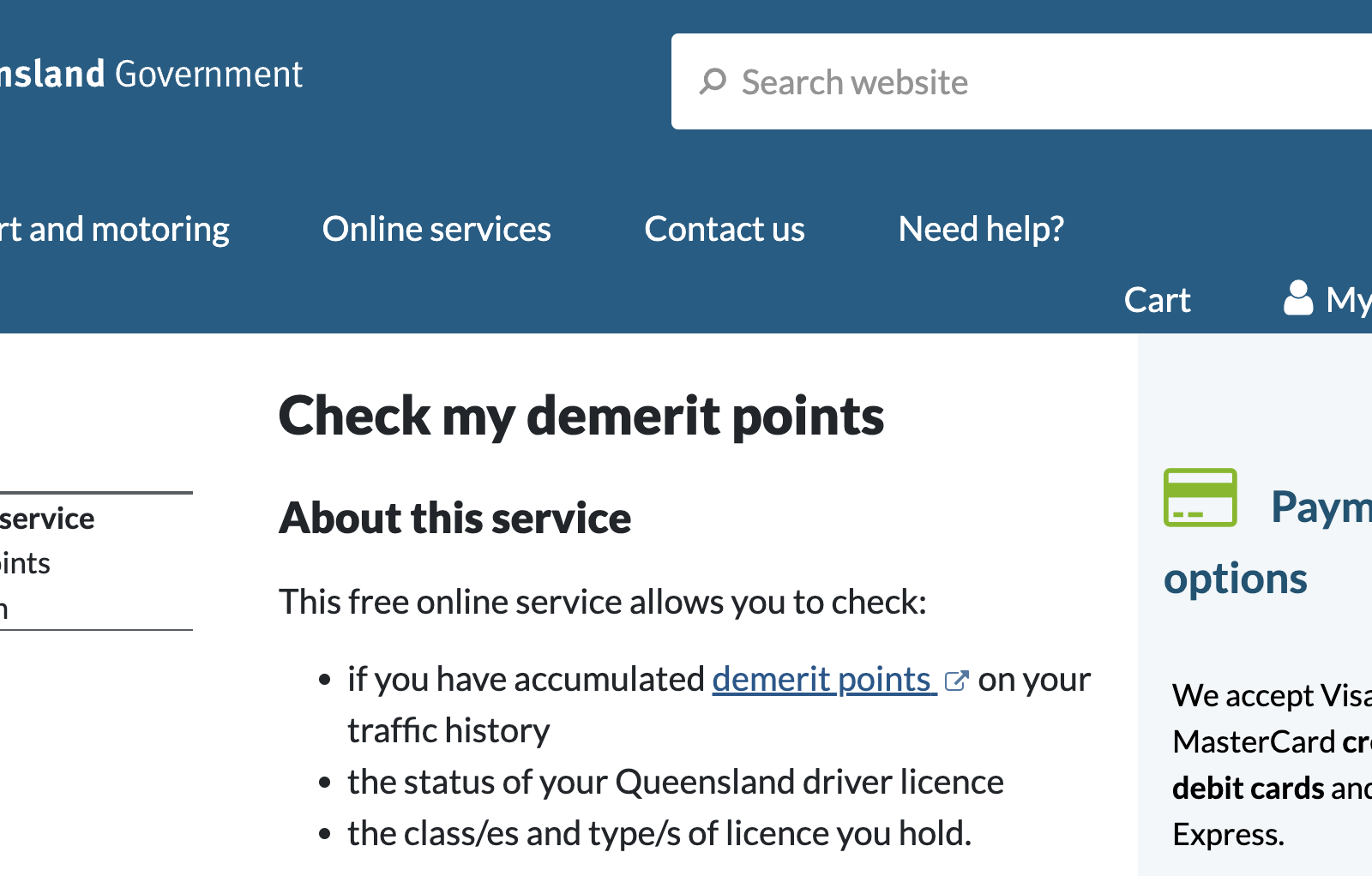Follow the demerit points hyperlink
The image size is (1372, 876).
[822, 679]
